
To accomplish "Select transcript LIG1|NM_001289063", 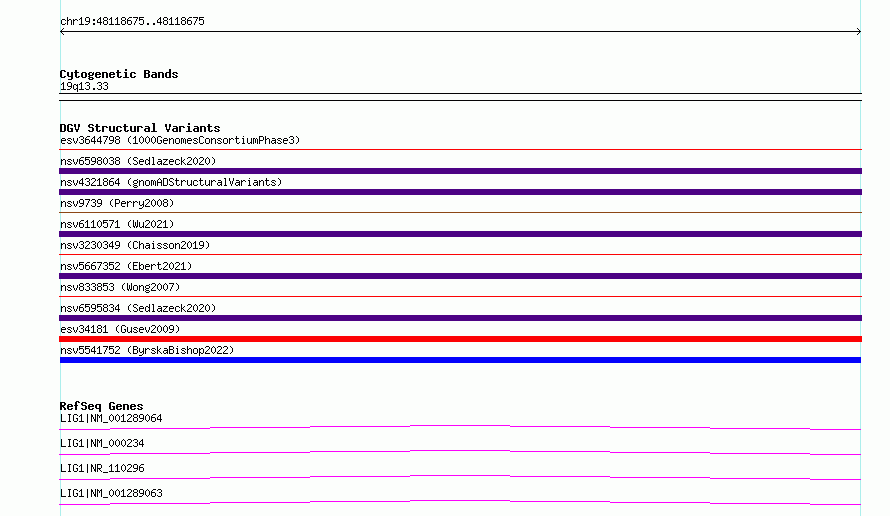I will pos(111,493).
